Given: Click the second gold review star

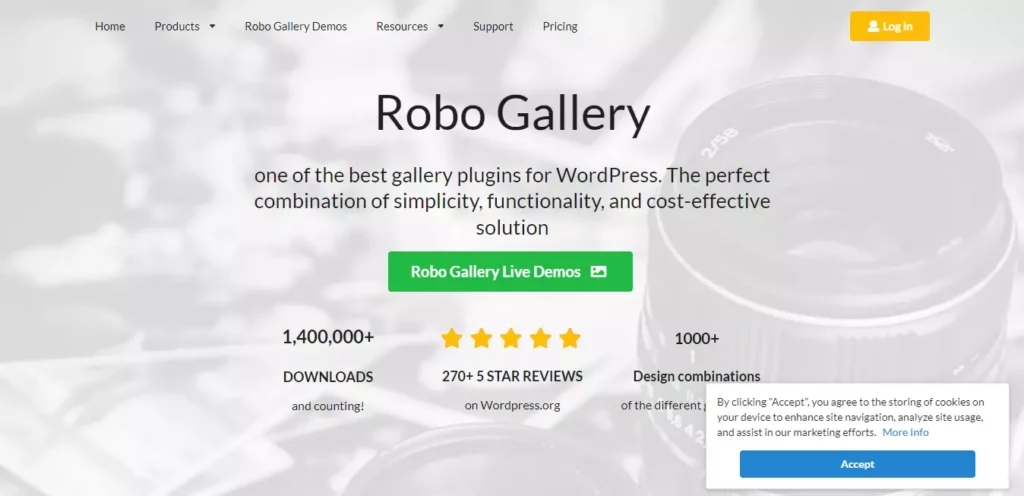Looking at the screenshot, I should pyautogui.click(x=481, y=338).
